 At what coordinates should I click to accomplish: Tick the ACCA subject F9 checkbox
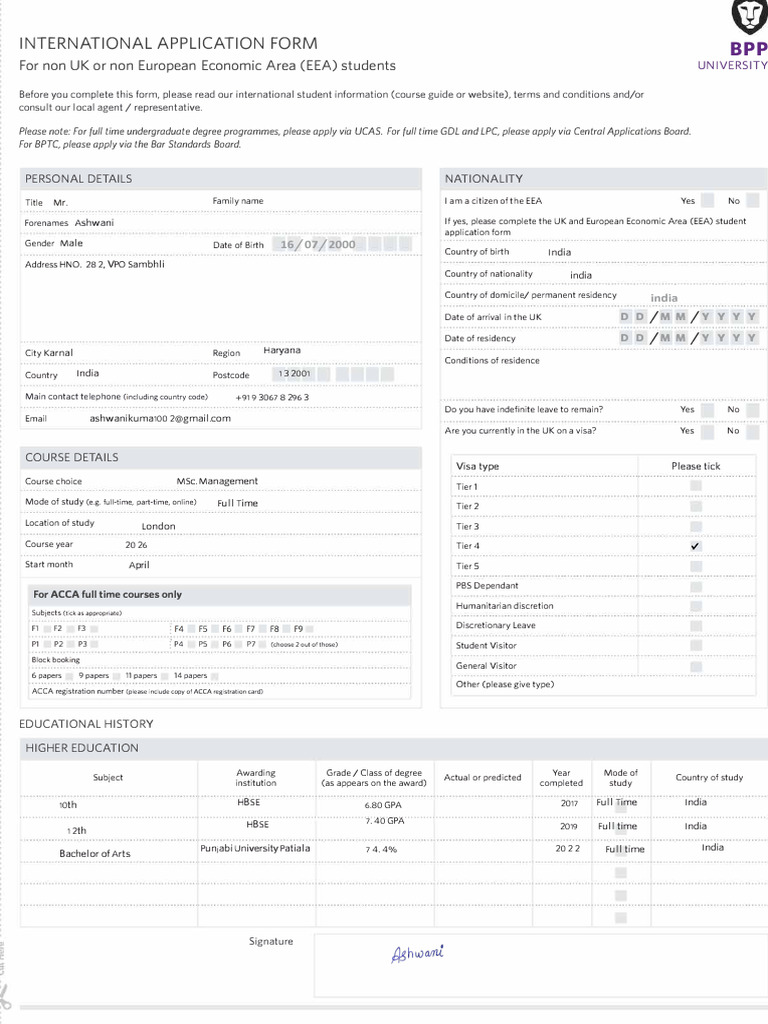point(310,629)
